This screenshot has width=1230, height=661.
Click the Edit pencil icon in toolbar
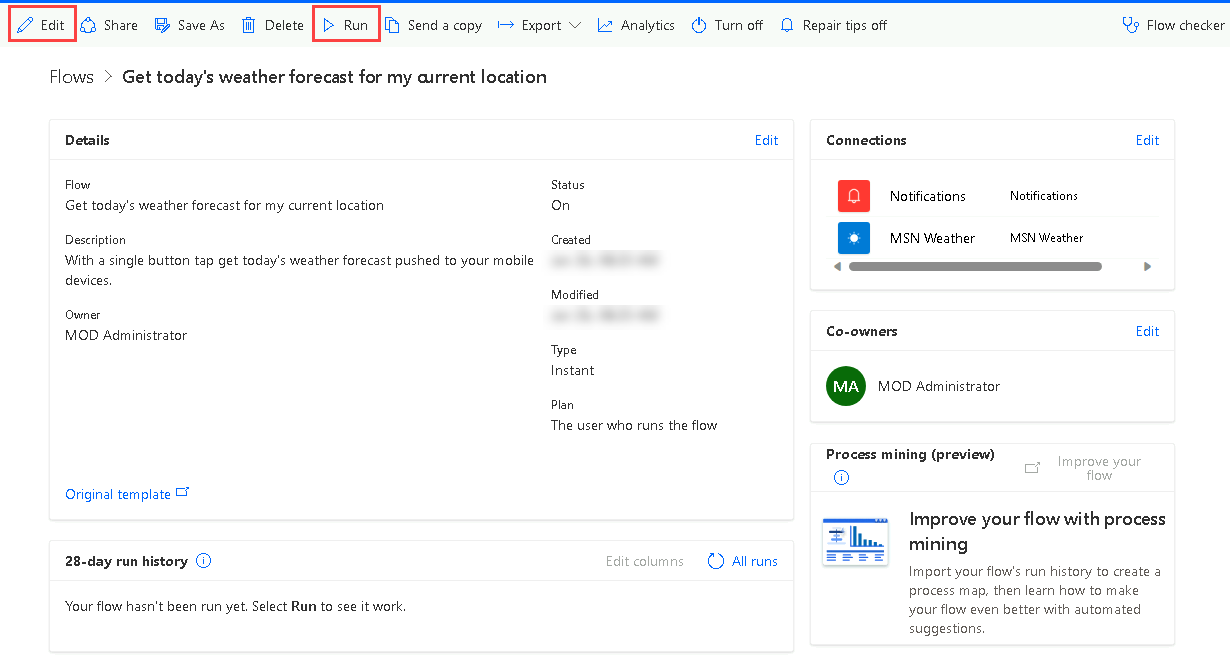click(25, 25)
